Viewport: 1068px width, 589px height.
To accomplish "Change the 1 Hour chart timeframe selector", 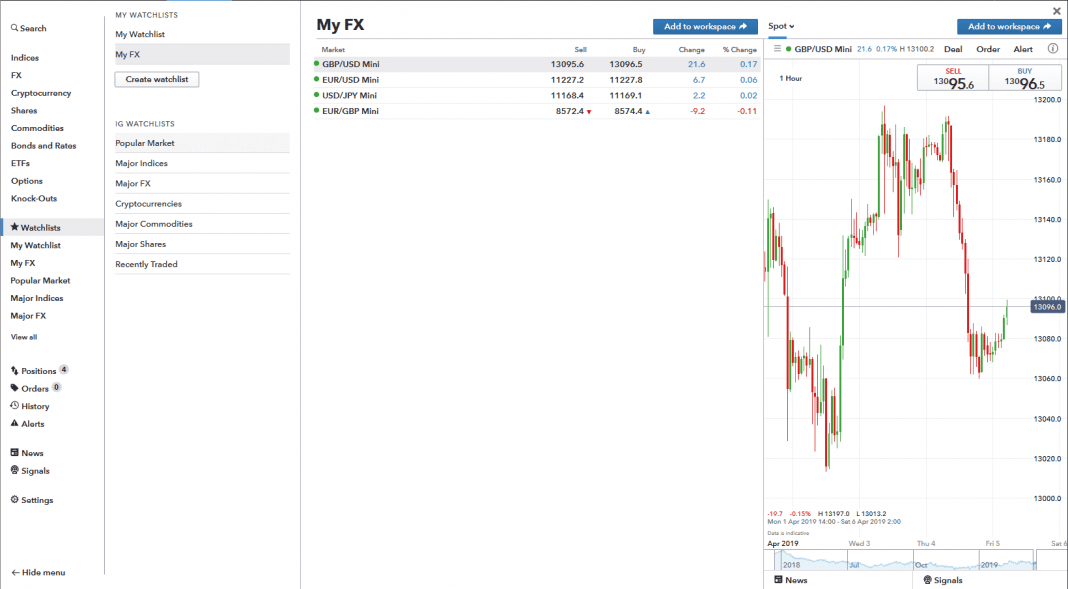I will pos(790,78).
